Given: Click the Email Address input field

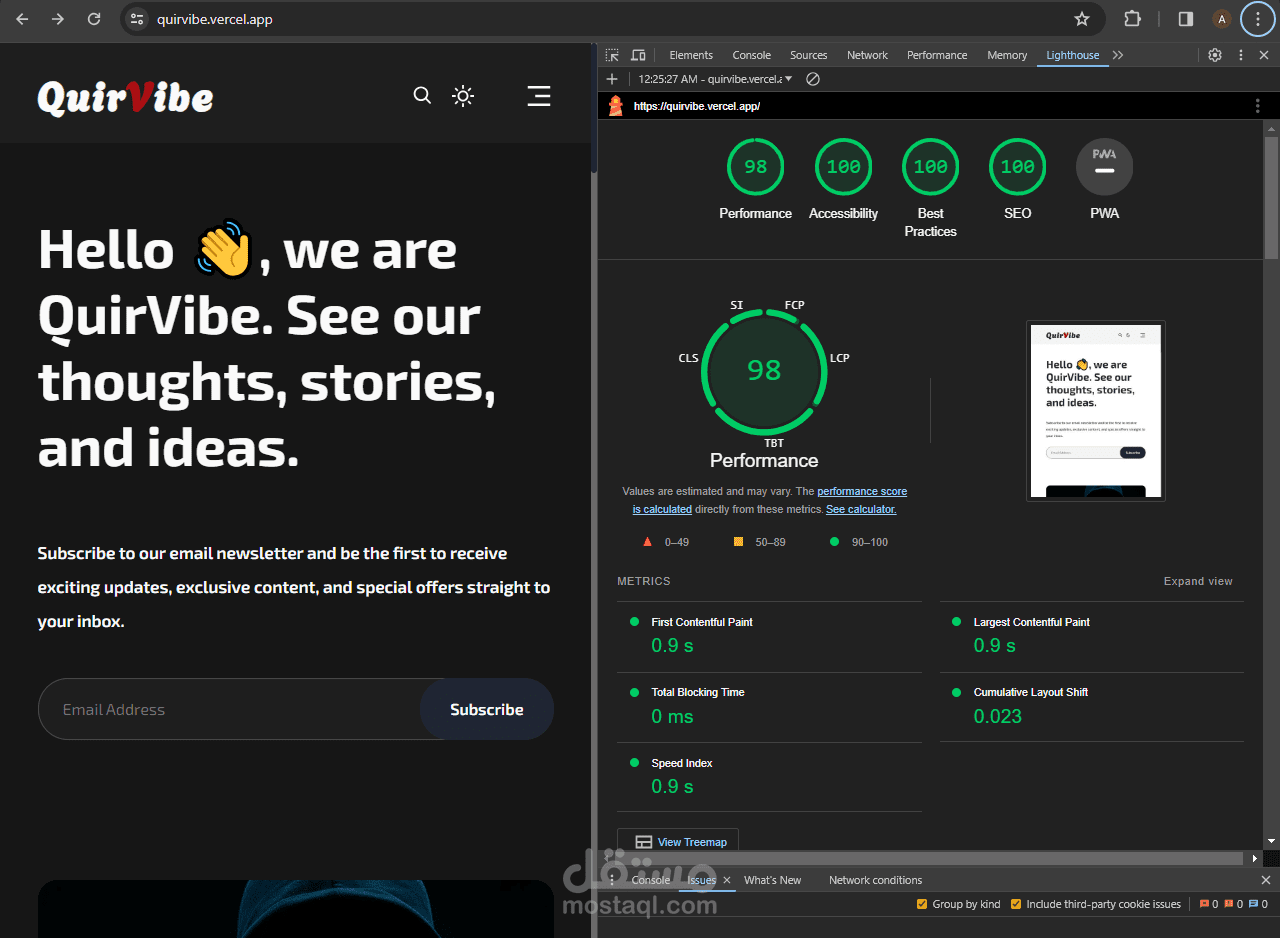Looking at the screenshot, I should 229,709.
